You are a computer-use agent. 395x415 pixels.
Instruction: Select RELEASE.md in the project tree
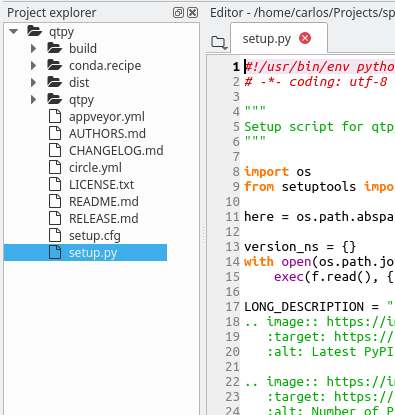[104, 219]
